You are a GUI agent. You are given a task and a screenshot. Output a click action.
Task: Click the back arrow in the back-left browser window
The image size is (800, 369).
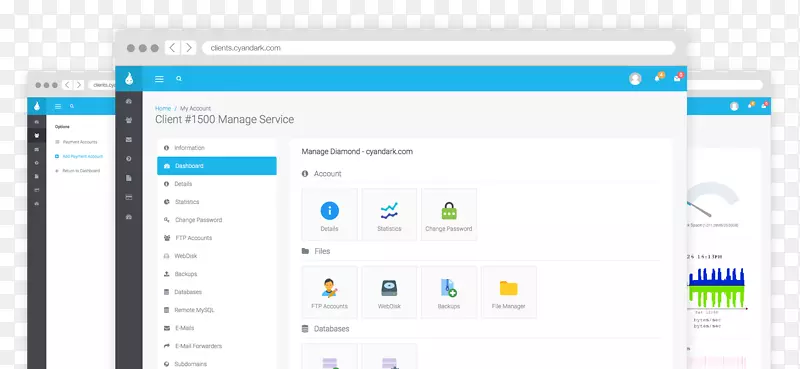[x=67, y=85]
